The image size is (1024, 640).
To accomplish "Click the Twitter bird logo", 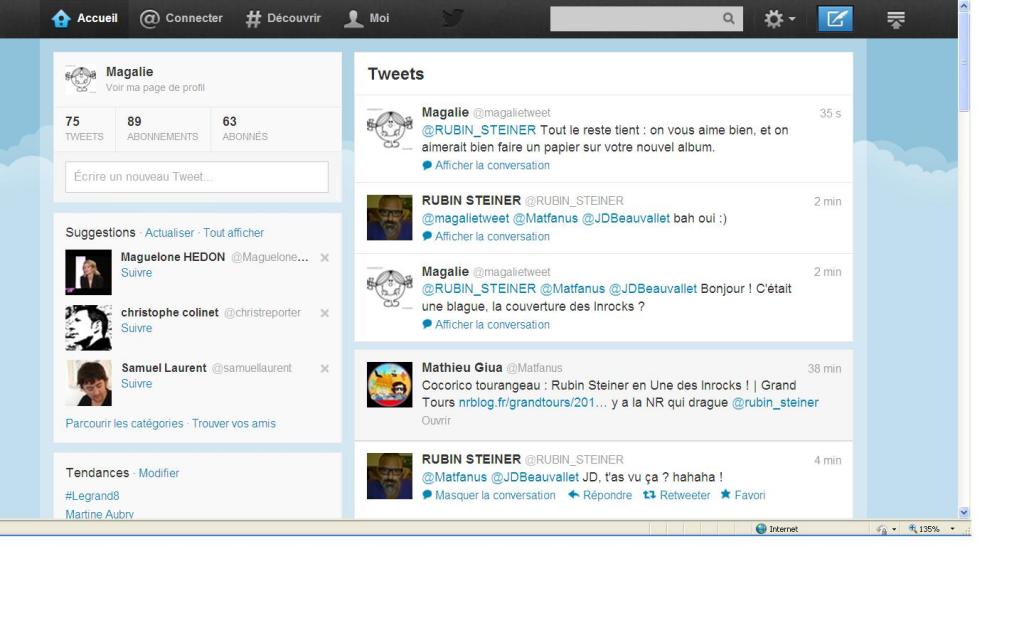I will pyautogui.click(x=453, y=18).
